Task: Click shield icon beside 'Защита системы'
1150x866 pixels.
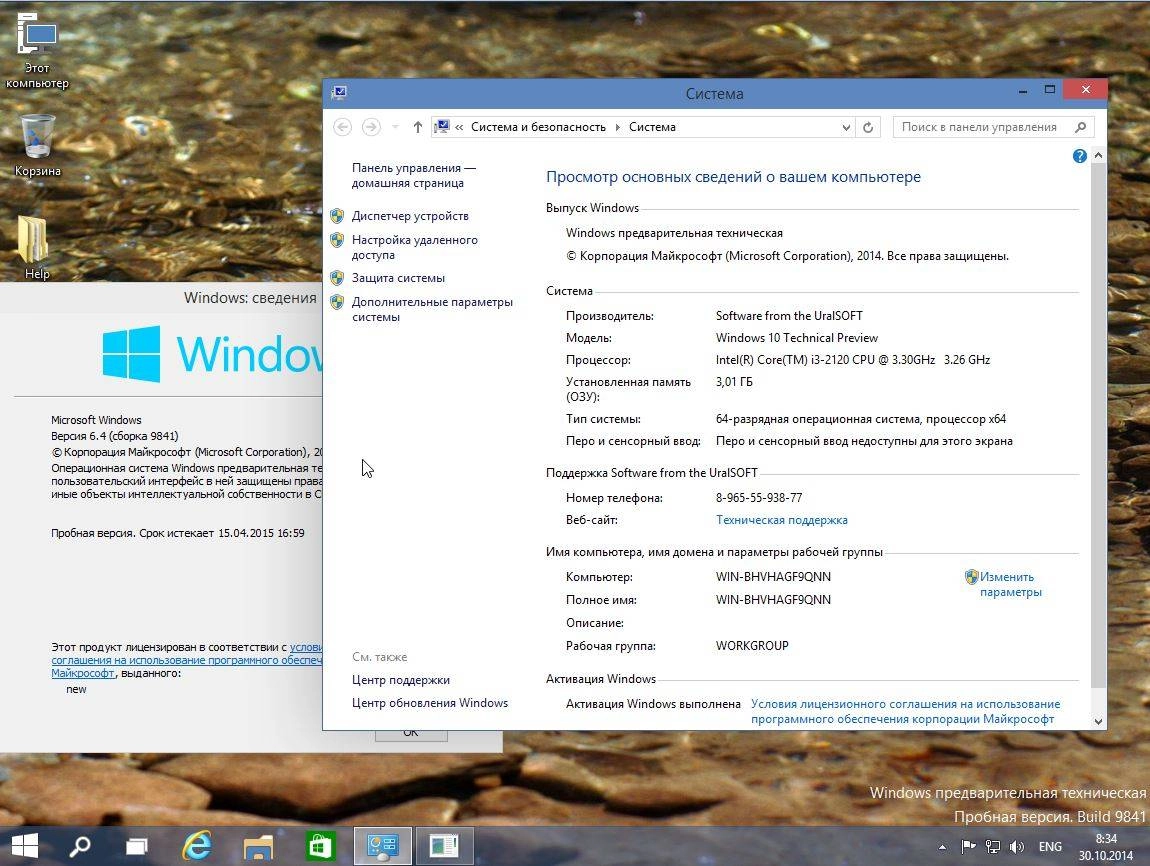Action: [337, 278]
